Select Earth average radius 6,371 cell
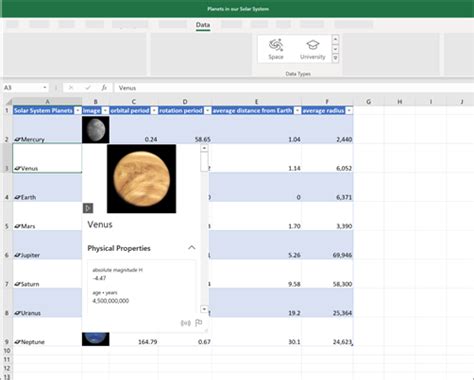 tap(327, 187)
